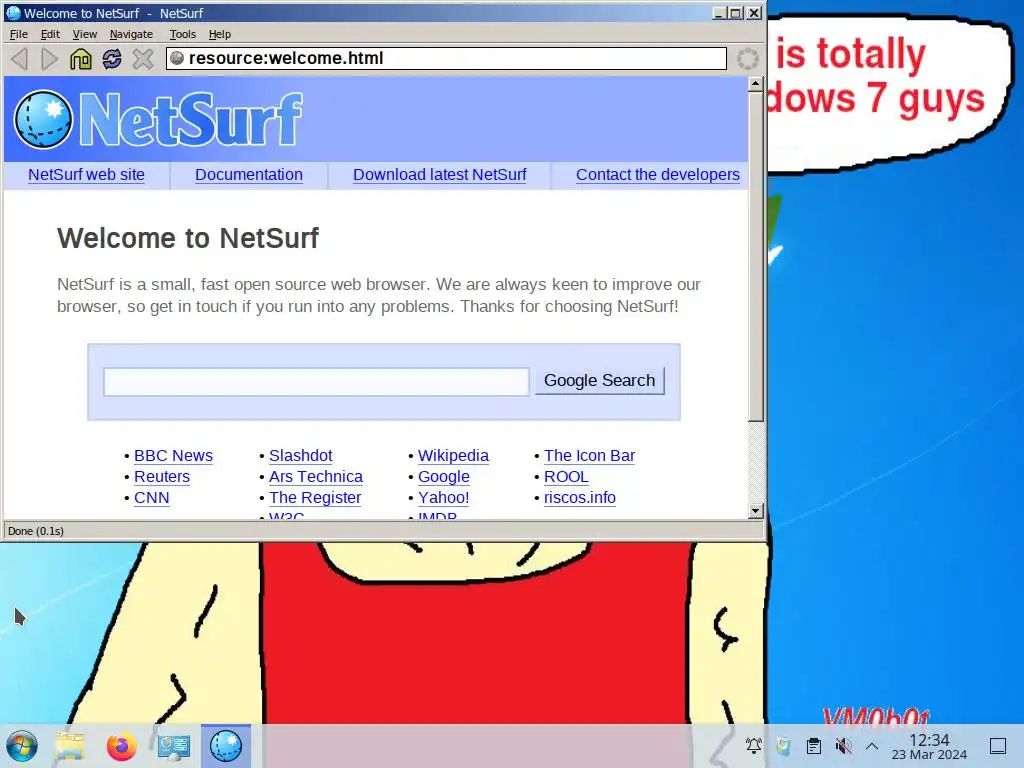Open the file manager from taskbar

[x=71, y=746]
